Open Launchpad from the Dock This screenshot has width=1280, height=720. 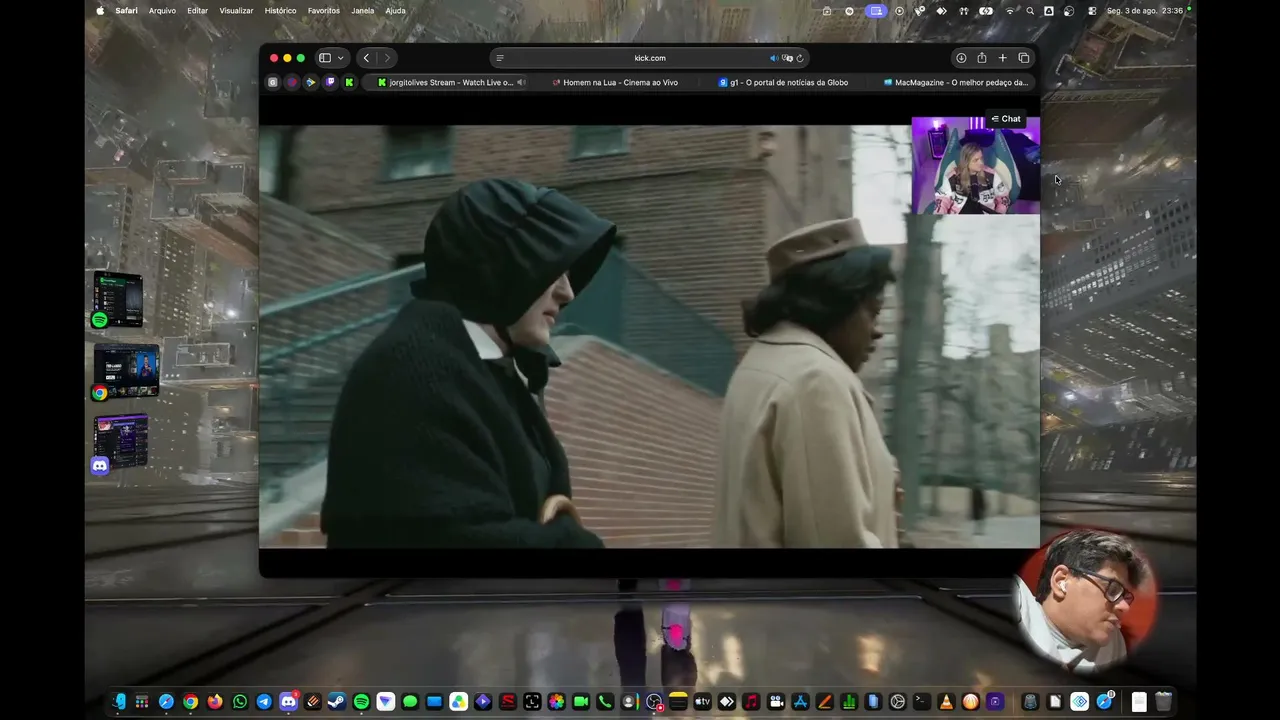coord(142,702)
